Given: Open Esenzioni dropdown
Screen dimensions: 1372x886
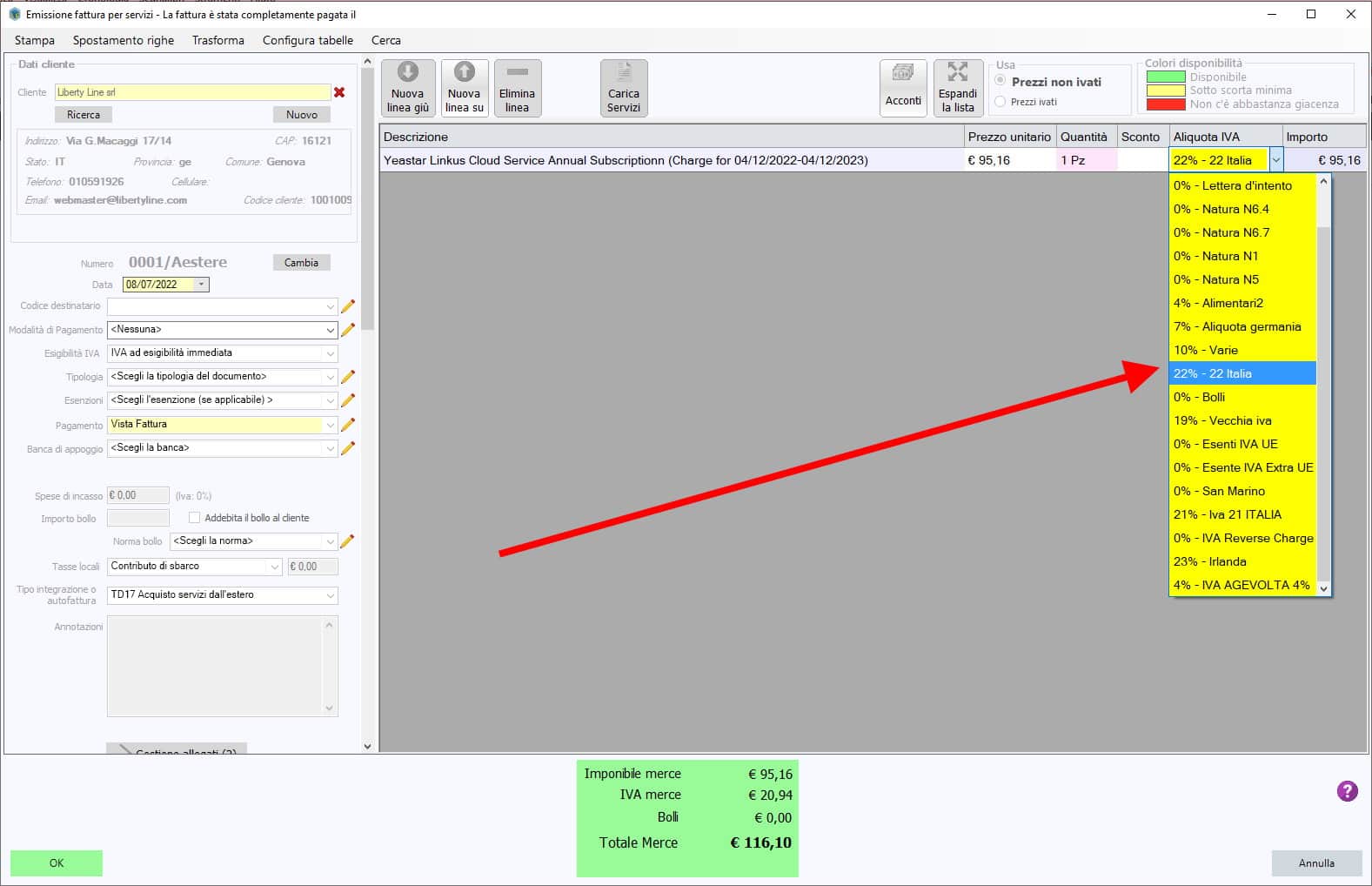Looking at the screenshot, I should click(330, 400).
